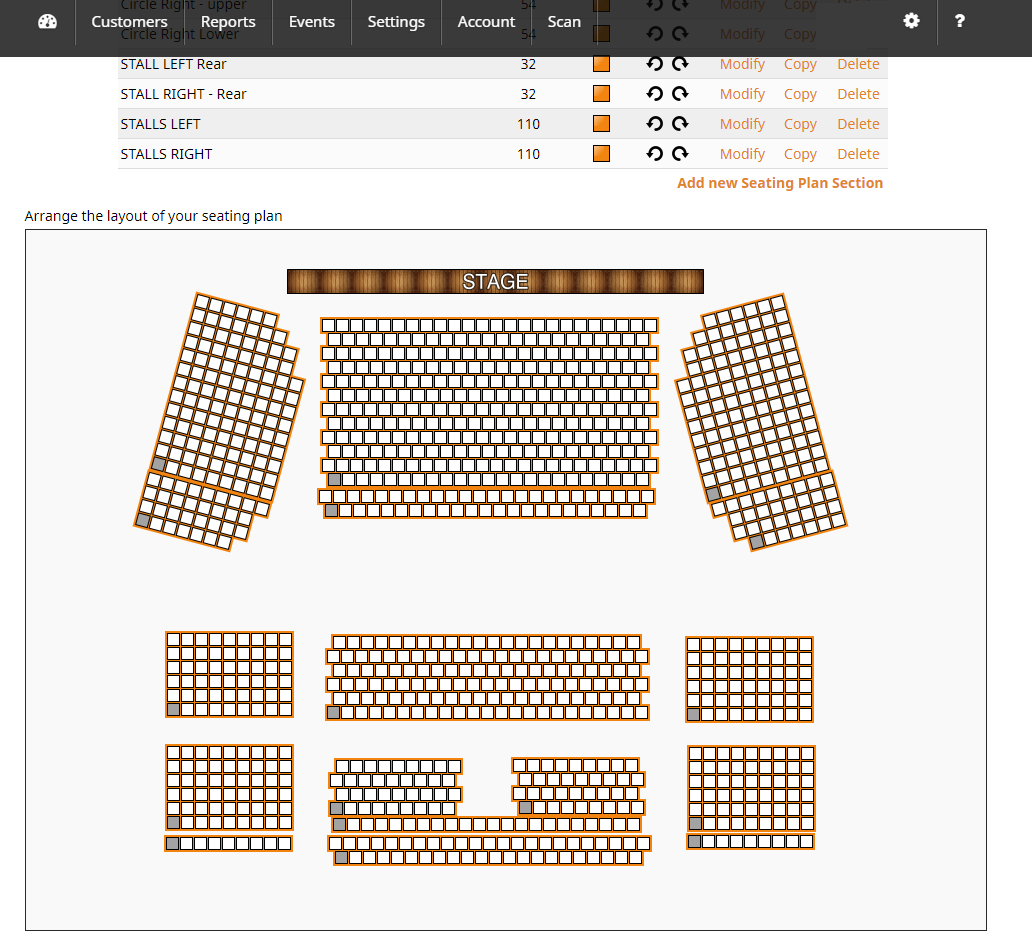Screen dimensions: 1032x939
Task: Open the Settings menu
Action: tap(396, 22)
